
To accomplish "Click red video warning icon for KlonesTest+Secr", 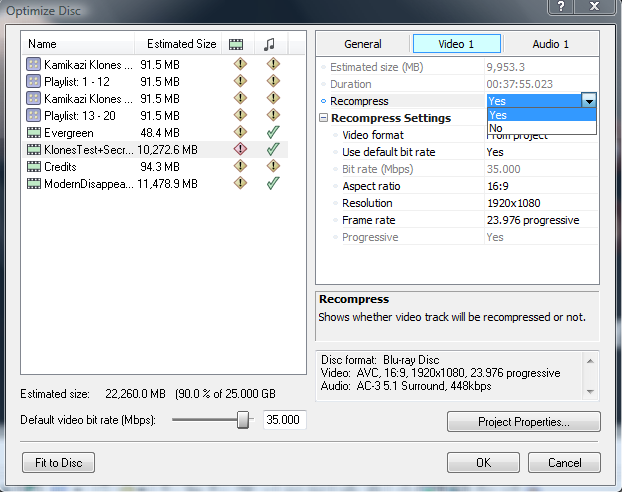I will click(239, 149).
